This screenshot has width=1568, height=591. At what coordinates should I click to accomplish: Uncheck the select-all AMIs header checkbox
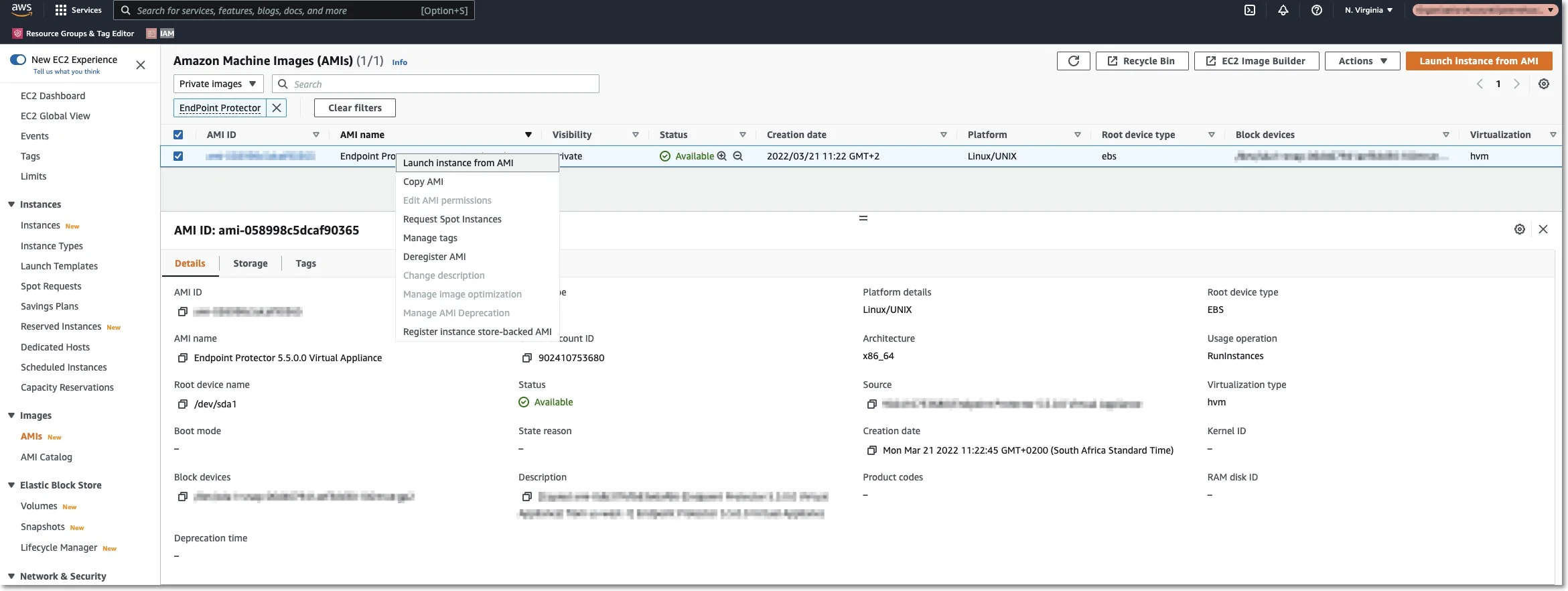pyautogui.click(x=178, y=135)
